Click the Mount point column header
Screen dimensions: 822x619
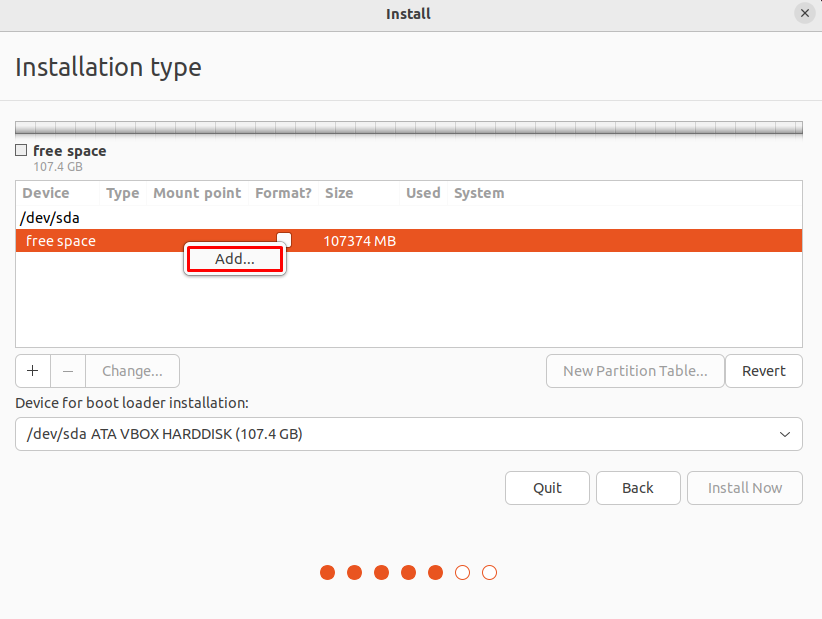(197, 193)
